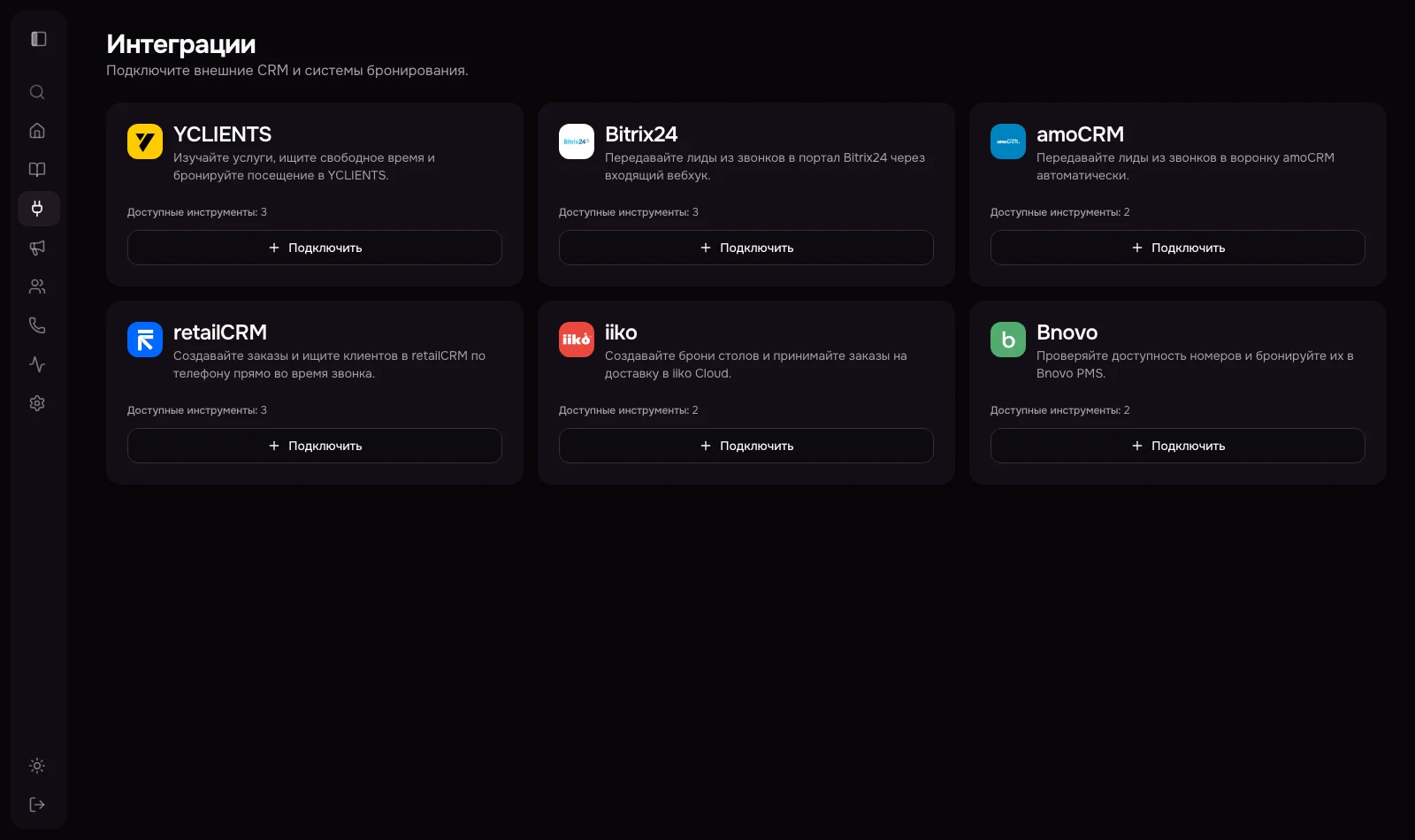Open the calls phone icon
The image size is (1415, 840).
(37, 325)
